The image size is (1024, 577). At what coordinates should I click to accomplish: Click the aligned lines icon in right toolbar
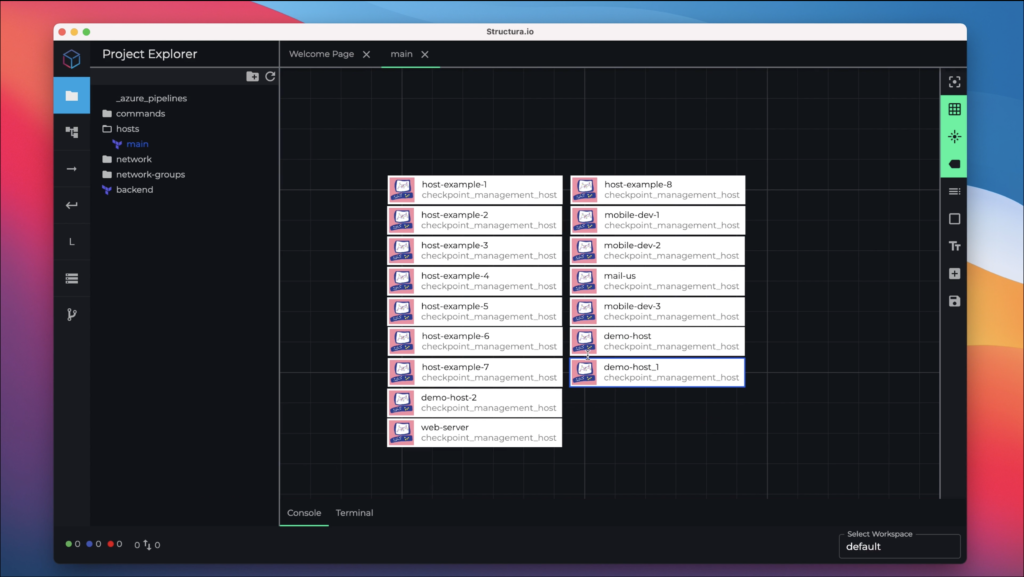click(x=954, y=191)
